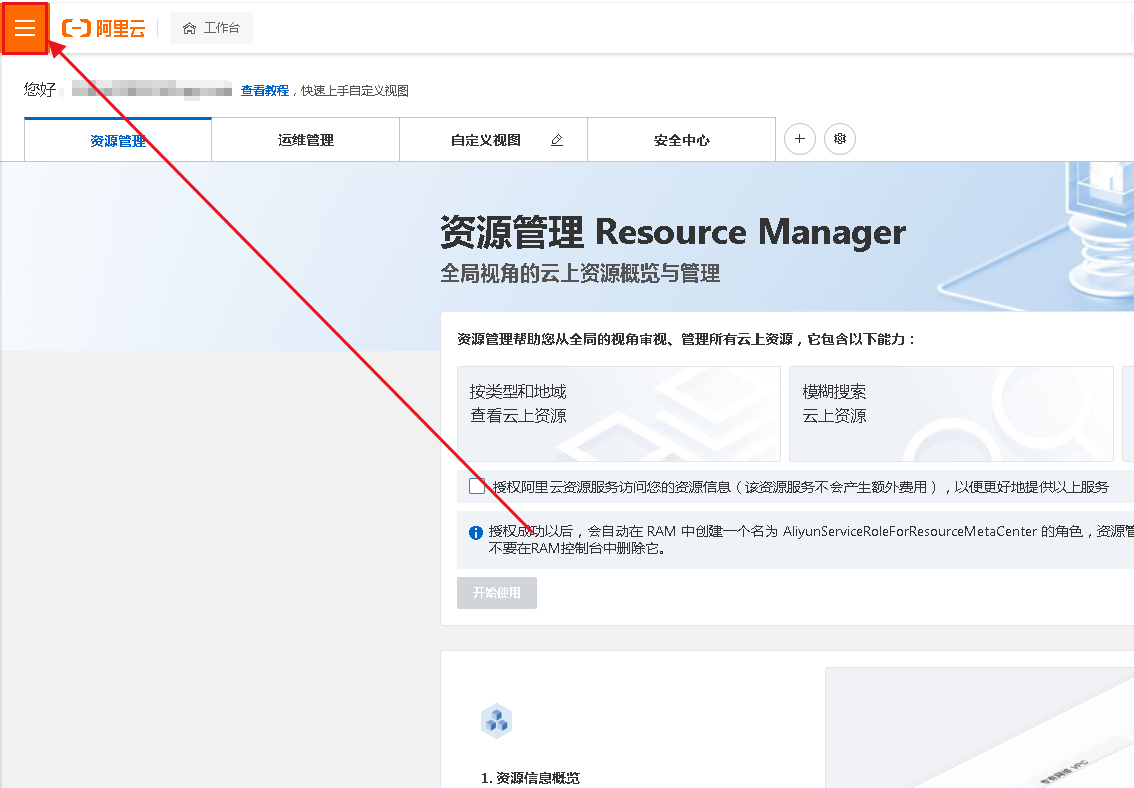Click the 全局视角的云上资源概览与管理 subtitle

[x=580, y=273]
